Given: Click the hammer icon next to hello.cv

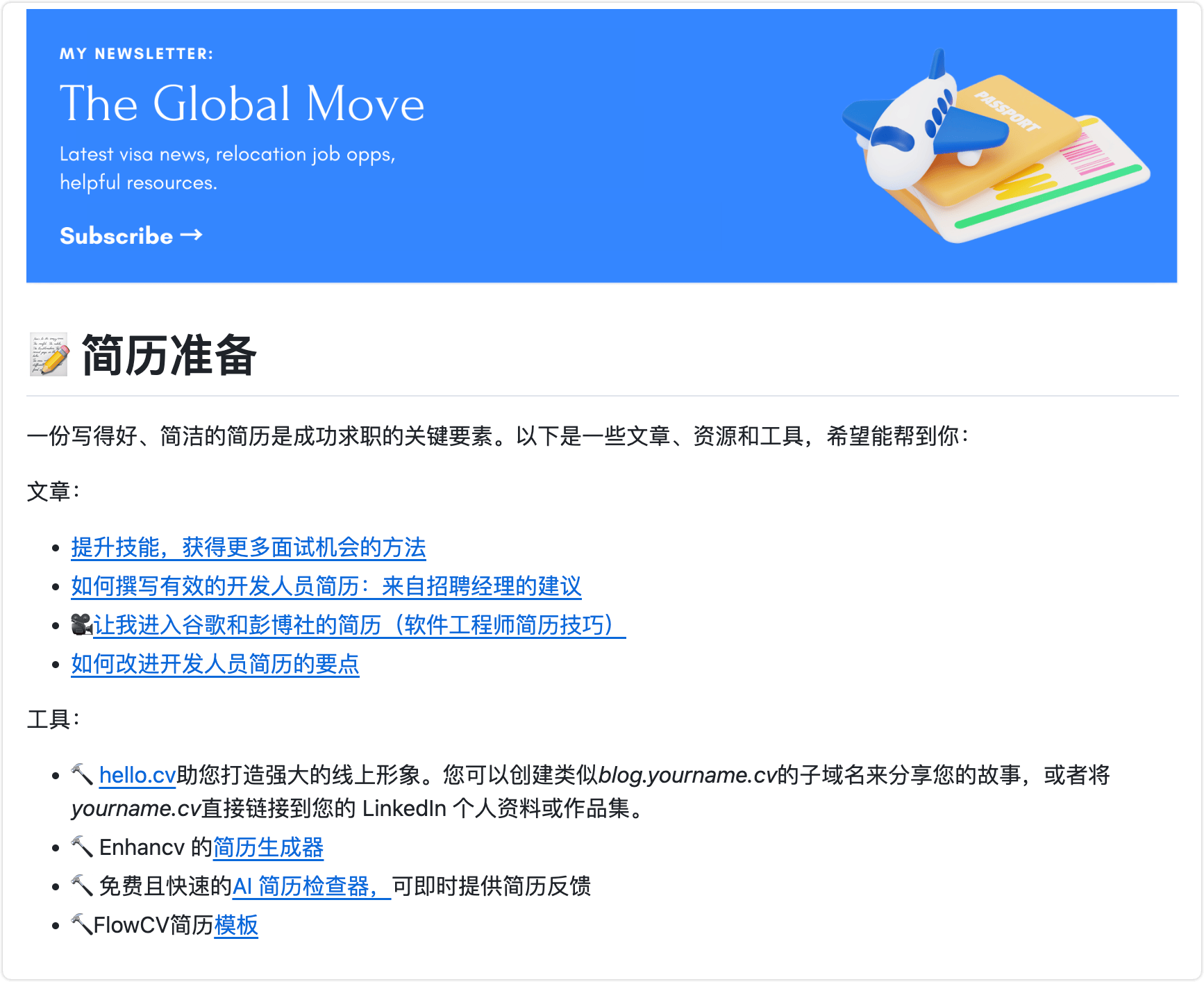Looking at the screenshot, I should [82, 774].
